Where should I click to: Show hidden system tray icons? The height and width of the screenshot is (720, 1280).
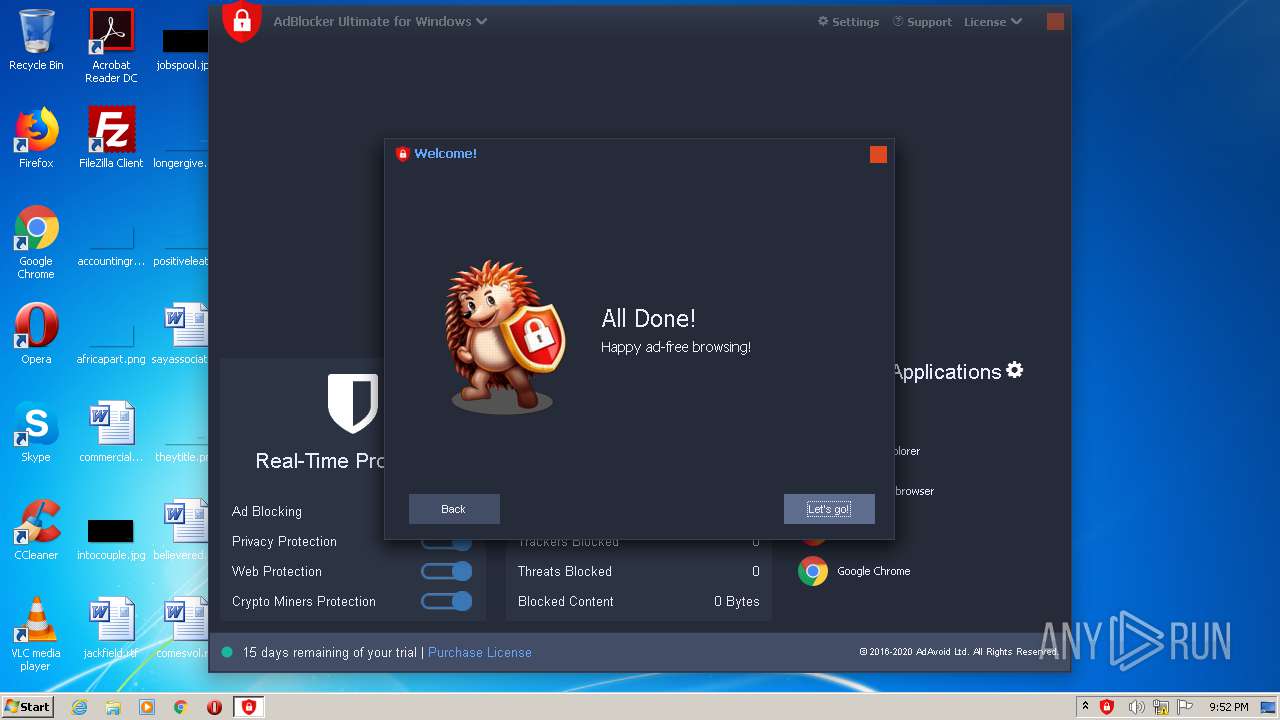point(1085,707)
